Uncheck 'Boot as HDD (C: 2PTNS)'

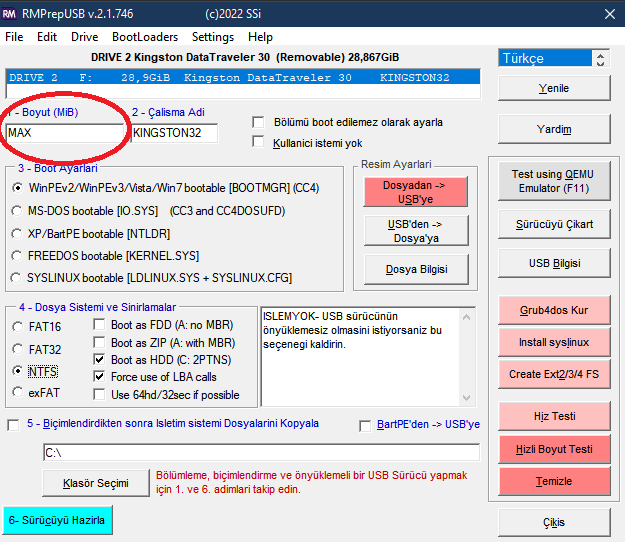pyautogui.click(x=99, y=359)
